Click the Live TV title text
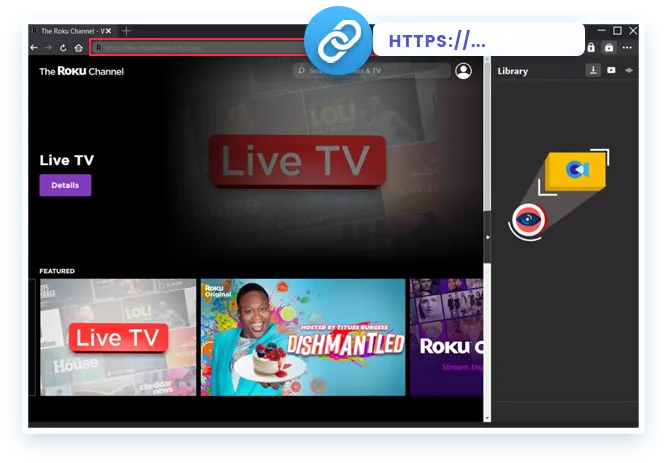Screen dimensions: 664x463 click(67, 160)
